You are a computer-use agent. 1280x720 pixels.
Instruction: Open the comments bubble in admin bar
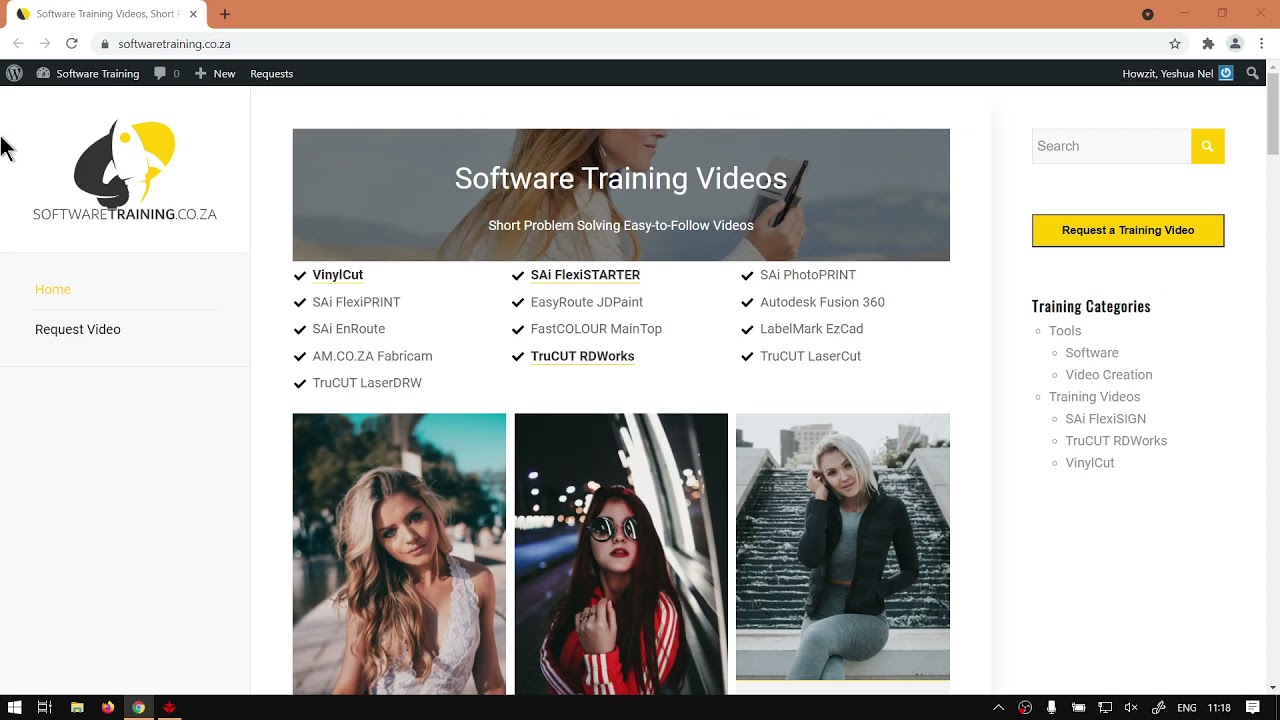167,73
